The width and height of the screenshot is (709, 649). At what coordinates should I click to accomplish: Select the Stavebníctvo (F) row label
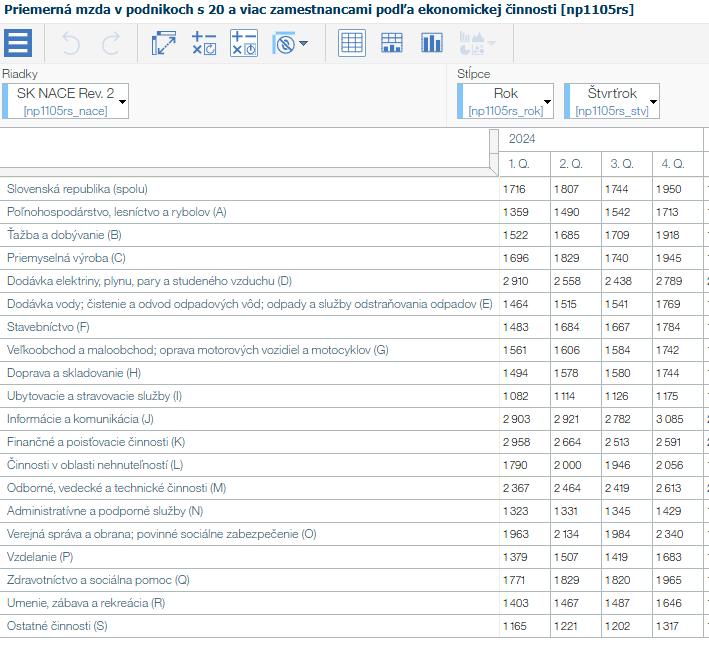[x=48, y=327]
